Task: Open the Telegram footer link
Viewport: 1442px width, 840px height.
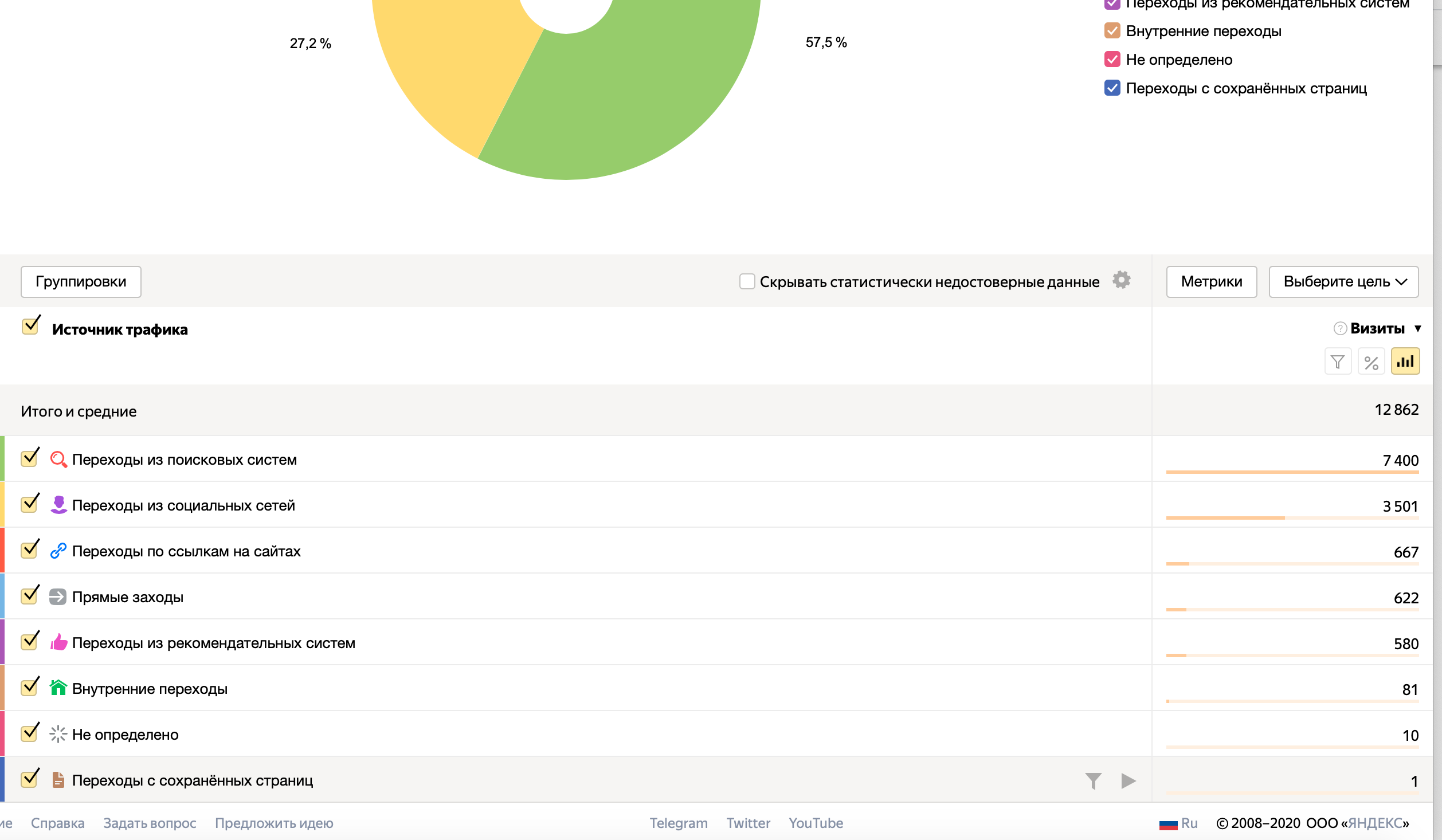Action: tap(678, 823)
